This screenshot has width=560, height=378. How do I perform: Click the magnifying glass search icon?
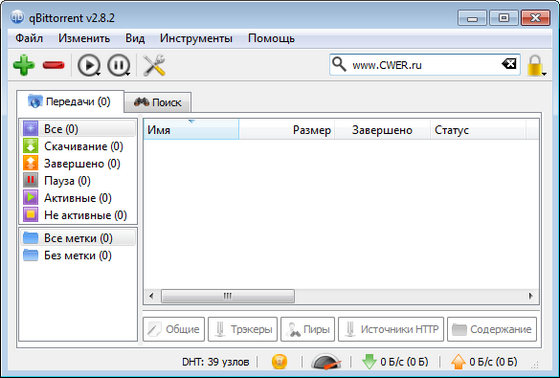(x=339, y=64)
